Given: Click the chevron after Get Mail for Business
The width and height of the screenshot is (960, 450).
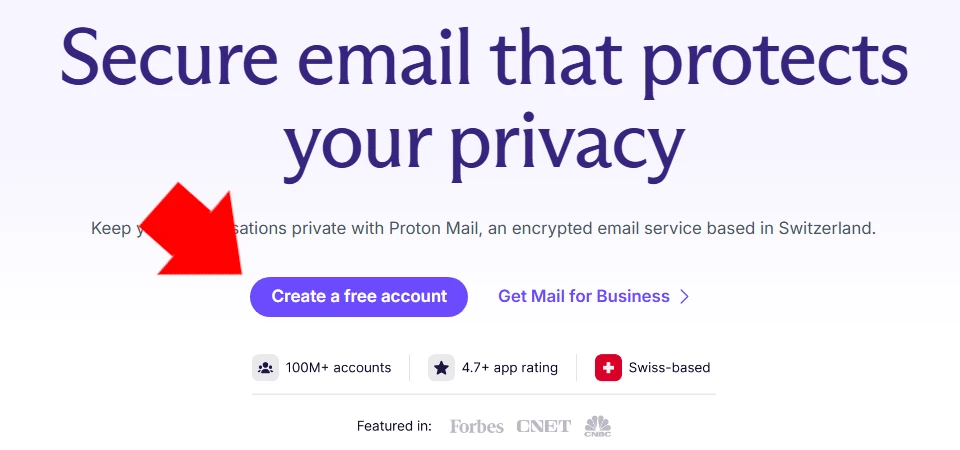Looking at the screenshot, I should 684,297.
